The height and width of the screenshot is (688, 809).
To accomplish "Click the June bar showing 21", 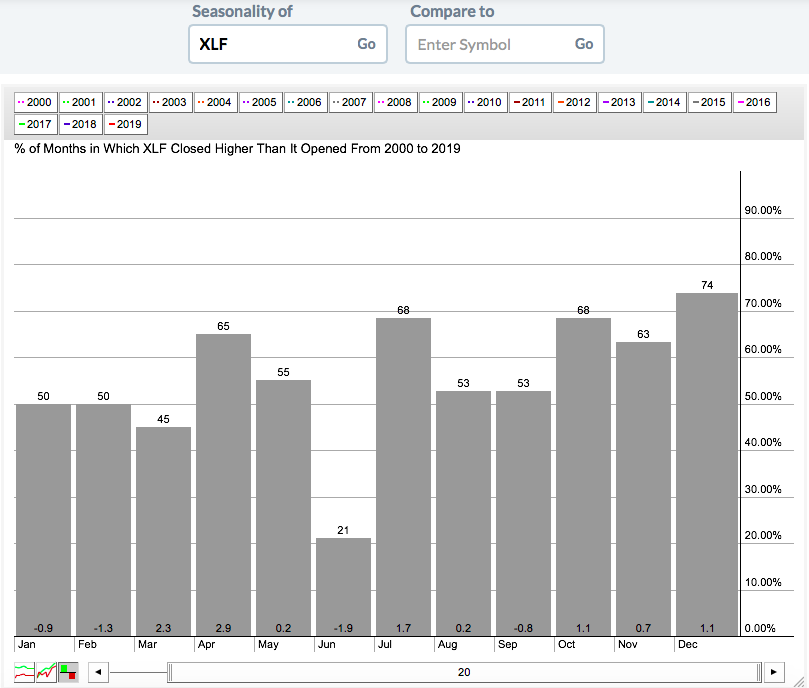I will click(343, 587).
